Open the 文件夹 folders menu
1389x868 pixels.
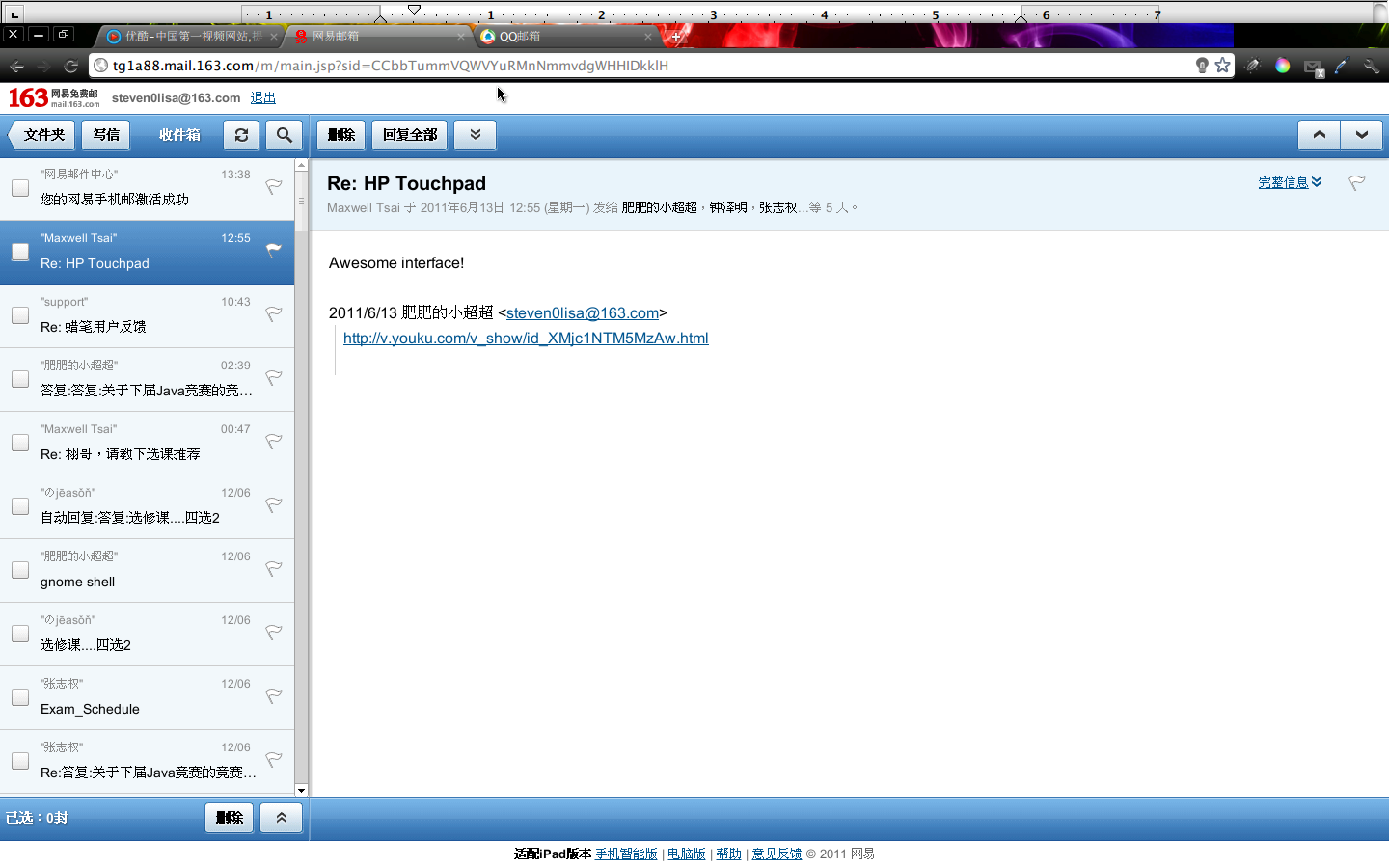point(43,135)
